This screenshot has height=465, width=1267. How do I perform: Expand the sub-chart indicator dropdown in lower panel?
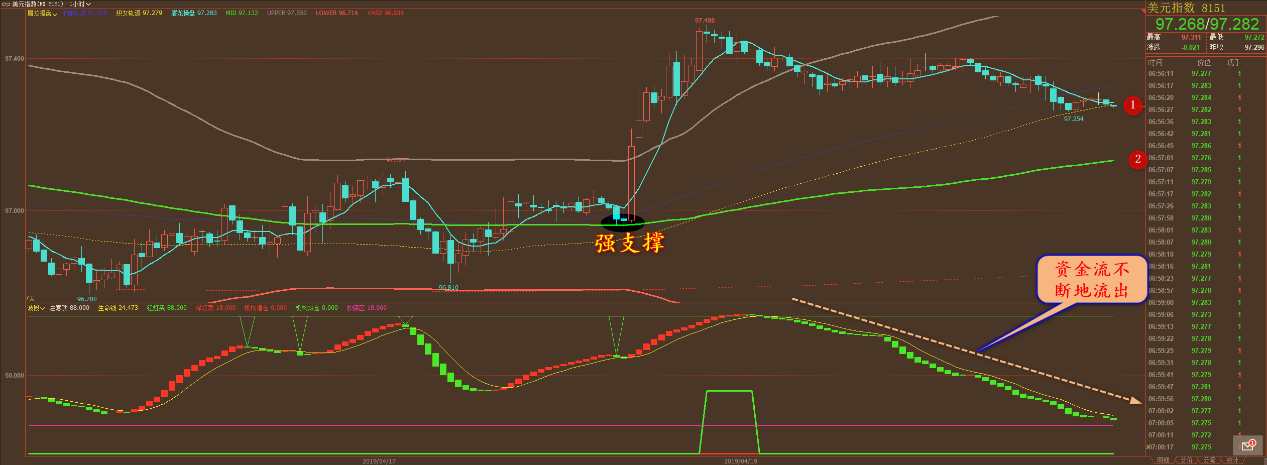36,308
